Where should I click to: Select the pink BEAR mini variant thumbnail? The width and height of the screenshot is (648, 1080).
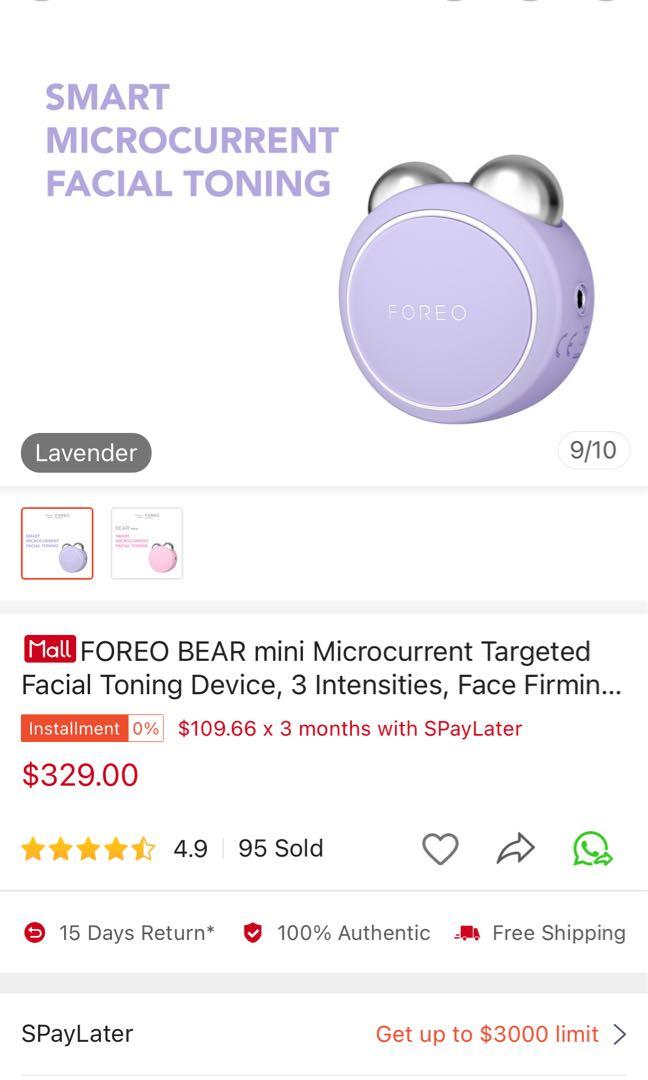click(x=146, y=543)
